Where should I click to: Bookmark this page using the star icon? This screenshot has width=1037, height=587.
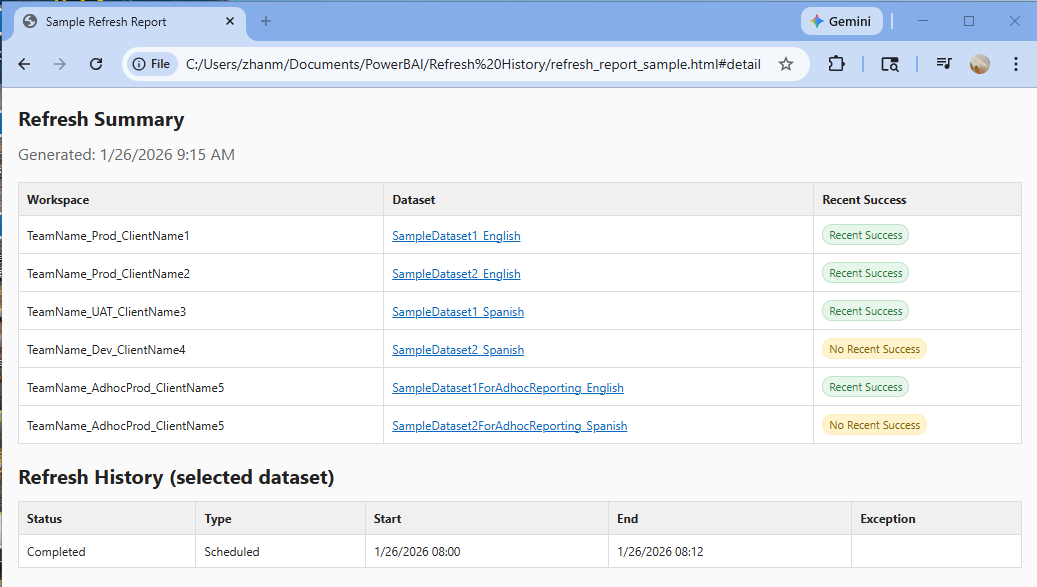coord(786,63)
